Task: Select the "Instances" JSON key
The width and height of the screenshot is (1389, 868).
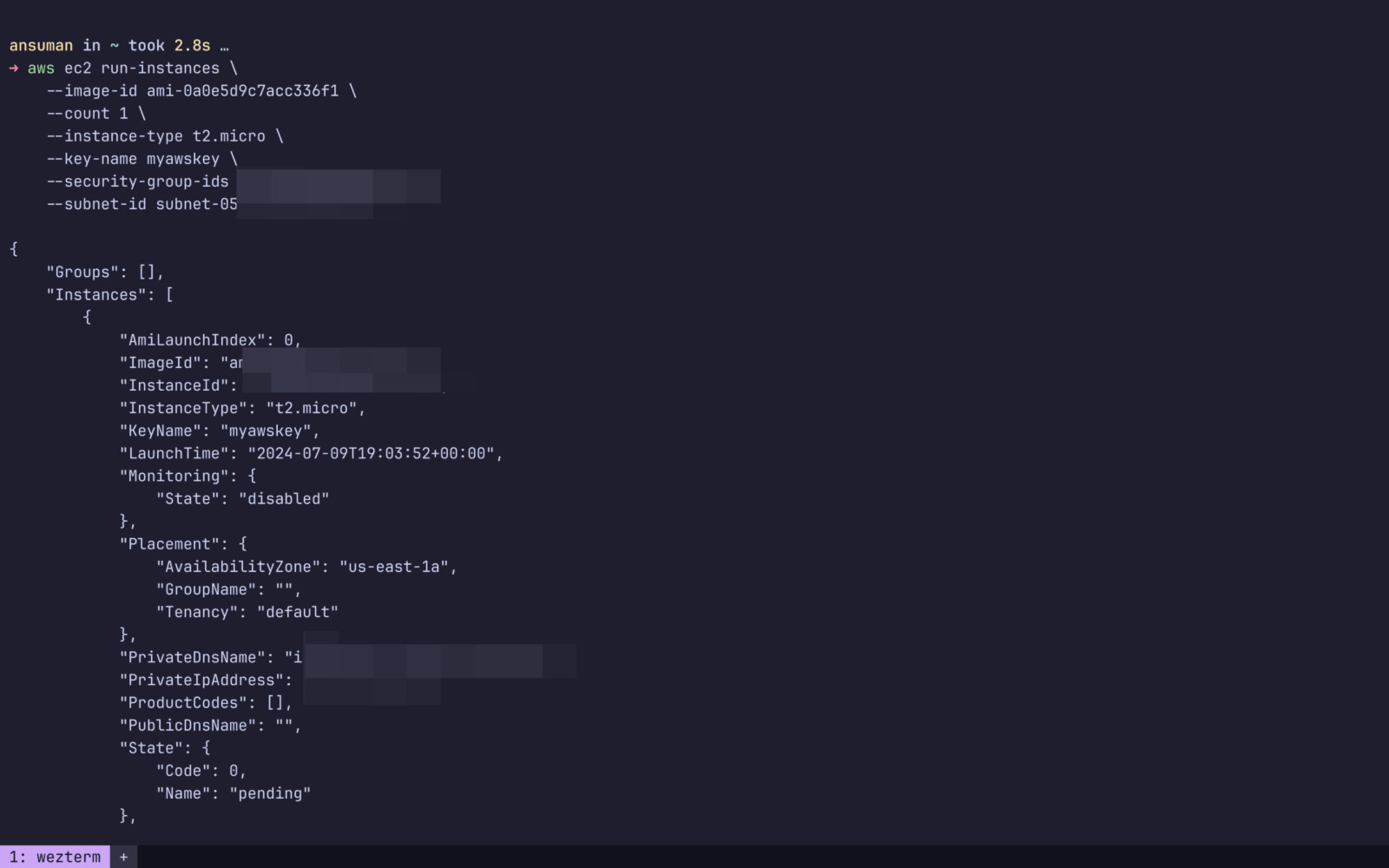Action: click(x=98, y=294)
